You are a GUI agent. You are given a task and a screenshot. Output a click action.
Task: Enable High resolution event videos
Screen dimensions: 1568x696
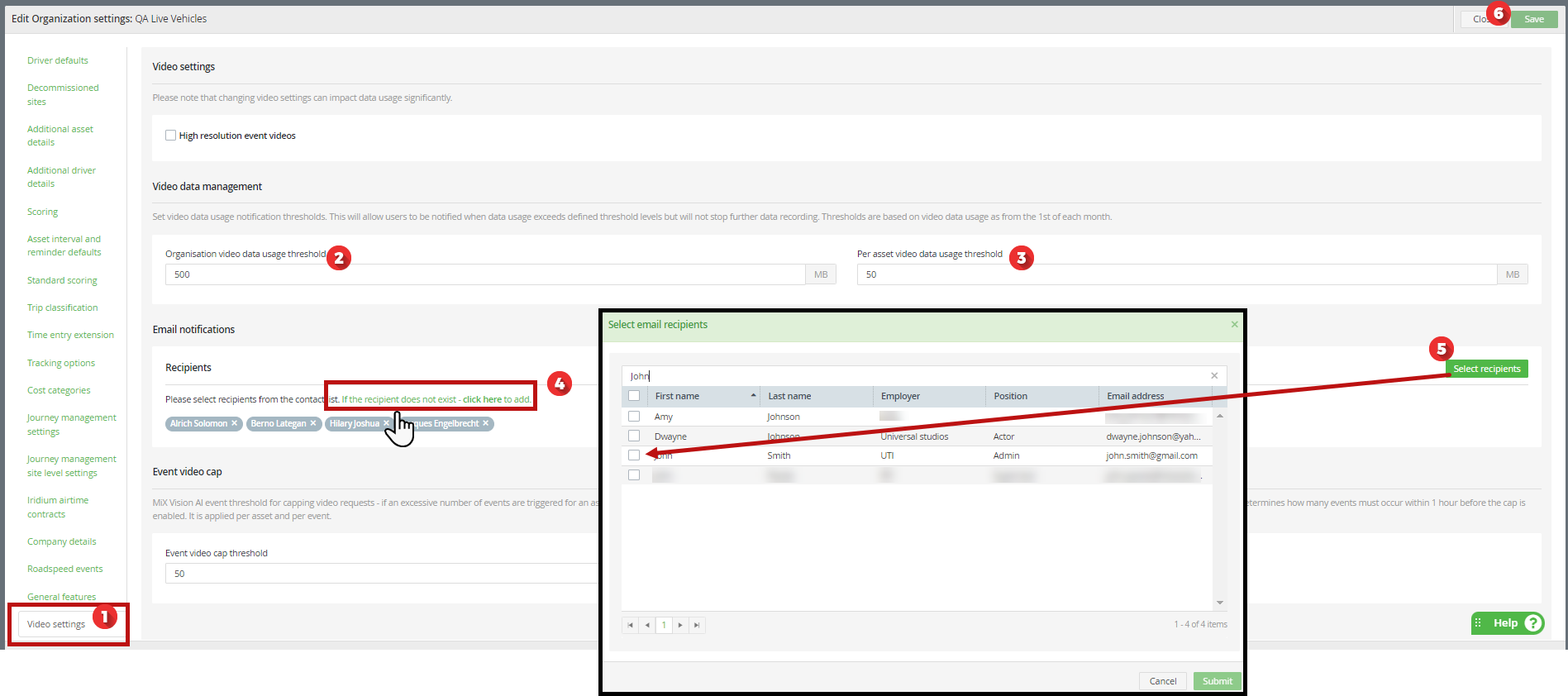tap(170, 136)
